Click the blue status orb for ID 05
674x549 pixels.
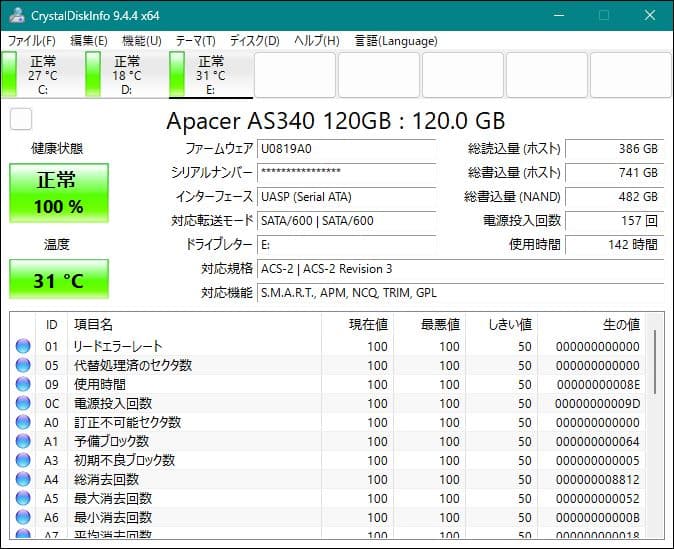[23, 365]
